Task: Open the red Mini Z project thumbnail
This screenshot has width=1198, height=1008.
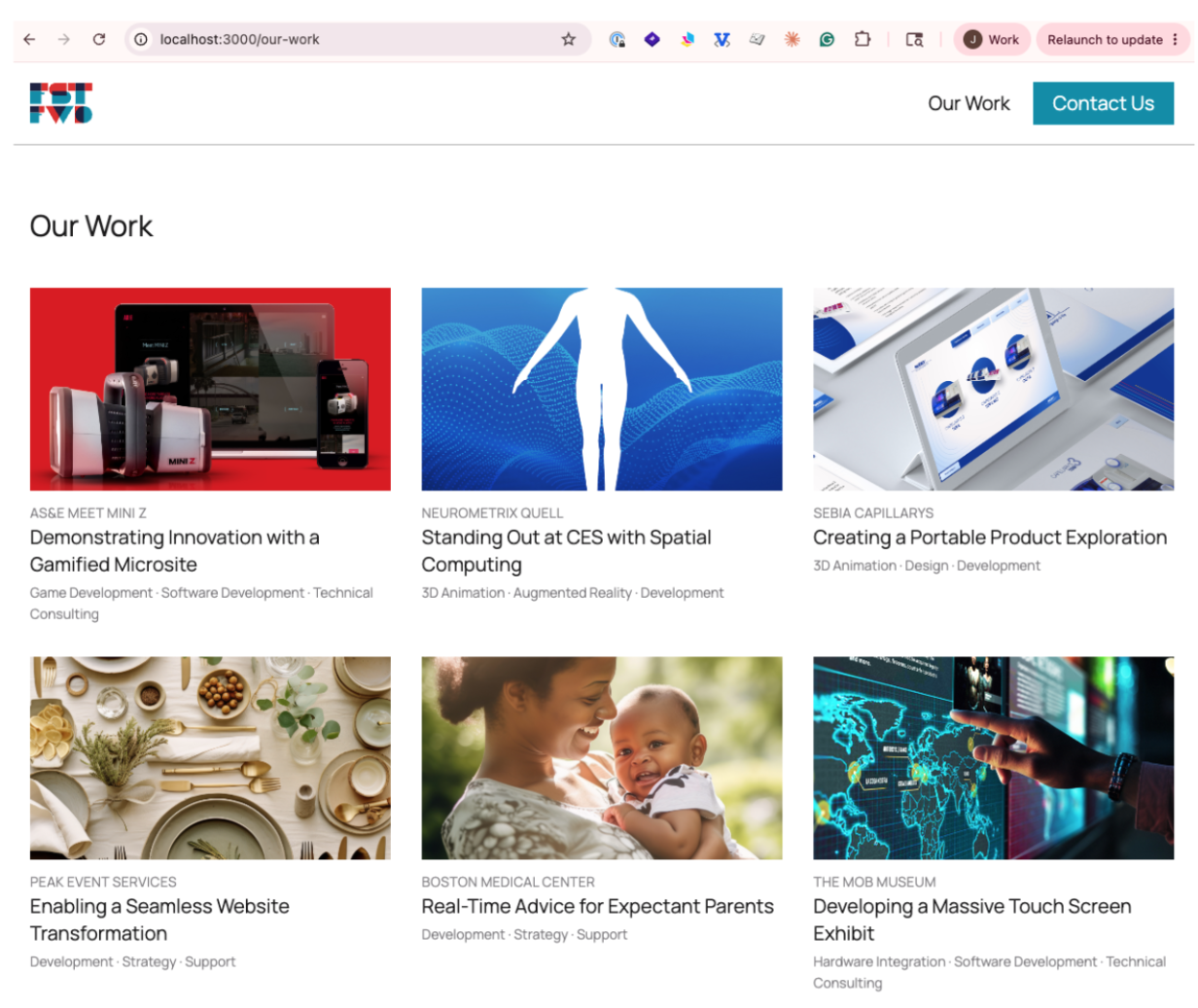Action: tap(210, 389)
